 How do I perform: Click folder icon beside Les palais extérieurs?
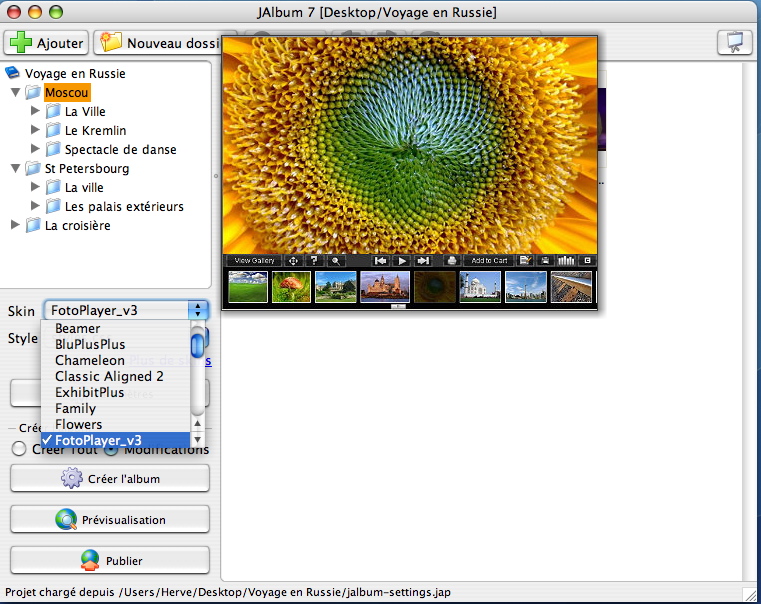pos(53,206)
